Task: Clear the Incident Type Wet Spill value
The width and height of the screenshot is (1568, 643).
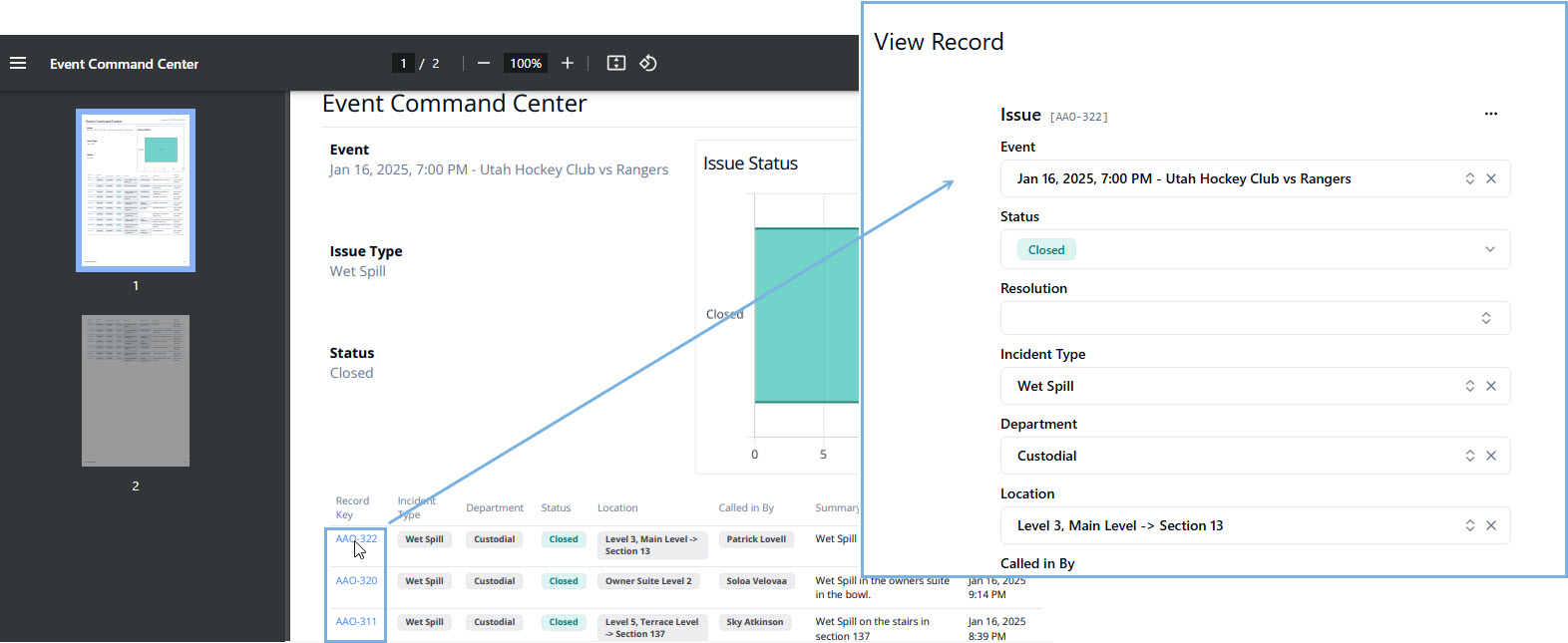Action: point(1491,386)
